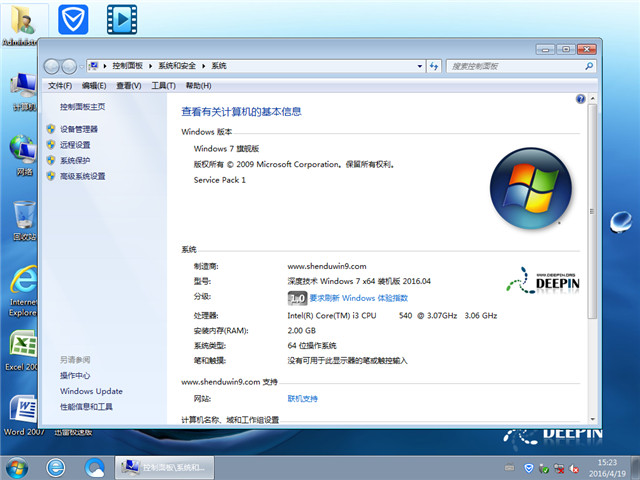Open the 查看(V) menu
The height and width of the screenshot is (480, 640).
[x=129, y=86]
